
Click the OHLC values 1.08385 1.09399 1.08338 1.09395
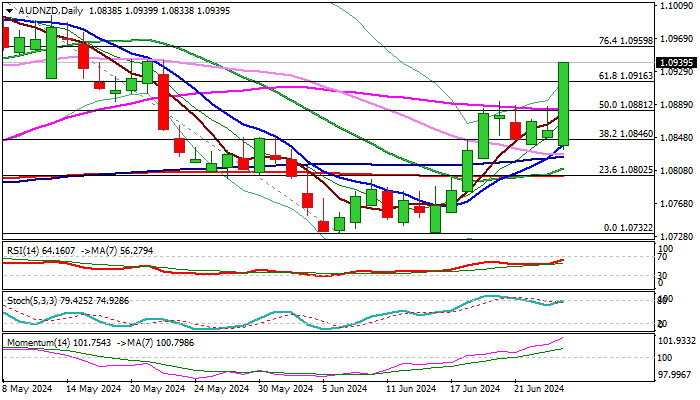[x=160, y=11]
